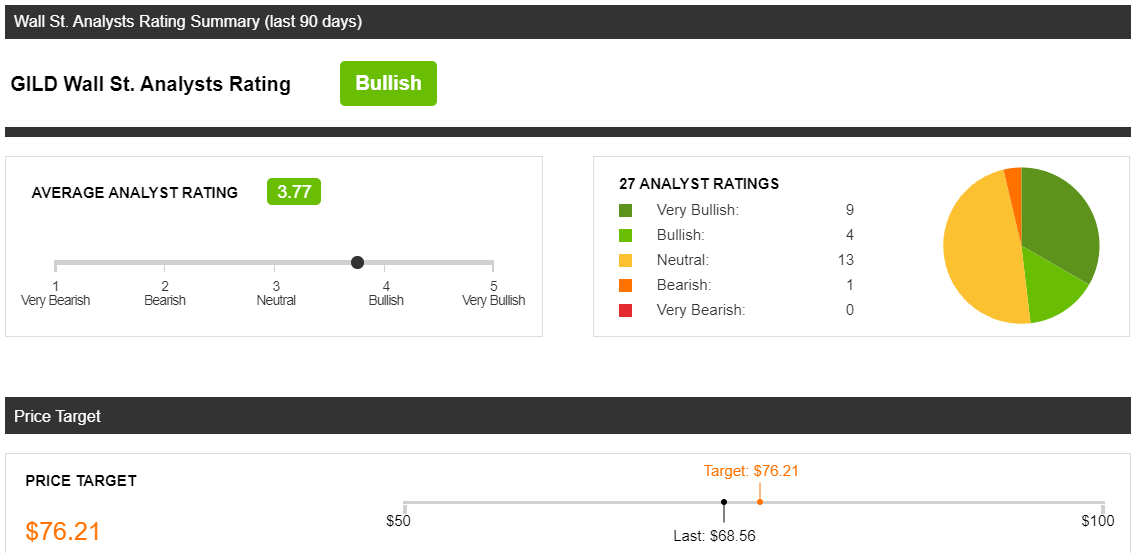The width and height of the screenshot is (1136, 553).
Task: Click the orange Target $76.21 marker
Action: point(759,502)
